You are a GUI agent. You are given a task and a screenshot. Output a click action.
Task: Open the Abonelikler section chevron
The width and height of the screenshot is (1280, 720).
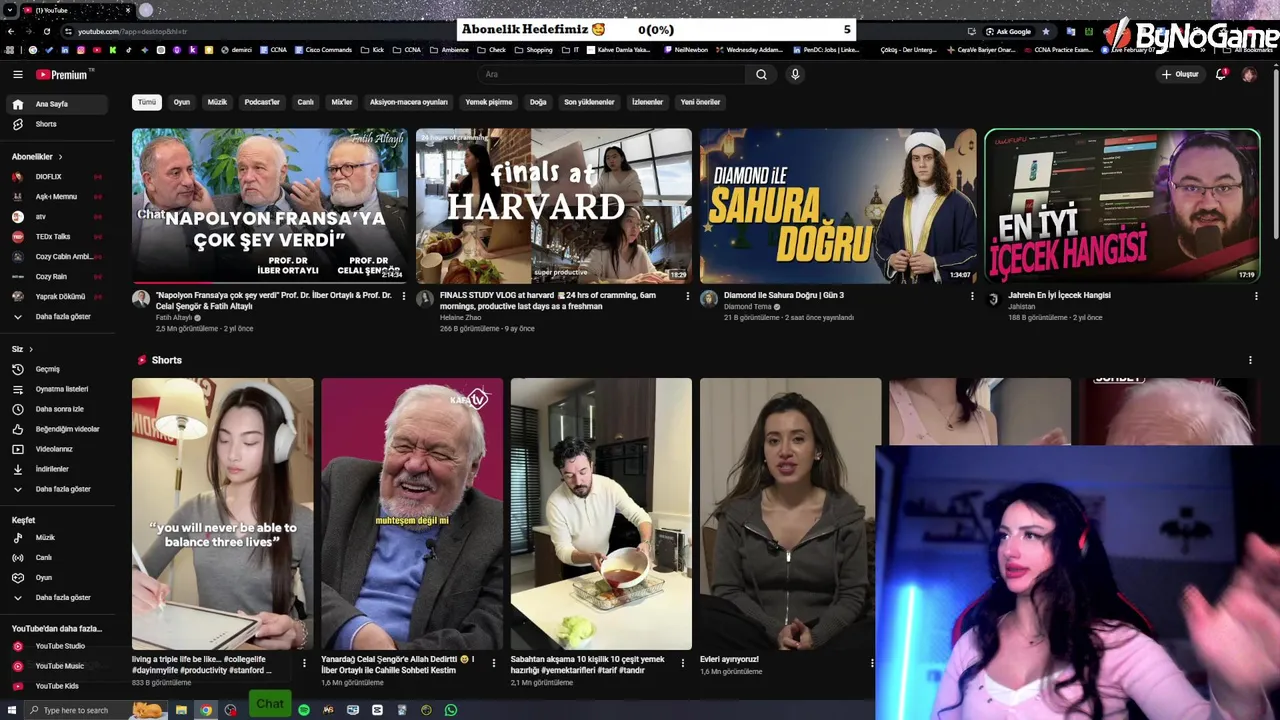click(60, 157)
